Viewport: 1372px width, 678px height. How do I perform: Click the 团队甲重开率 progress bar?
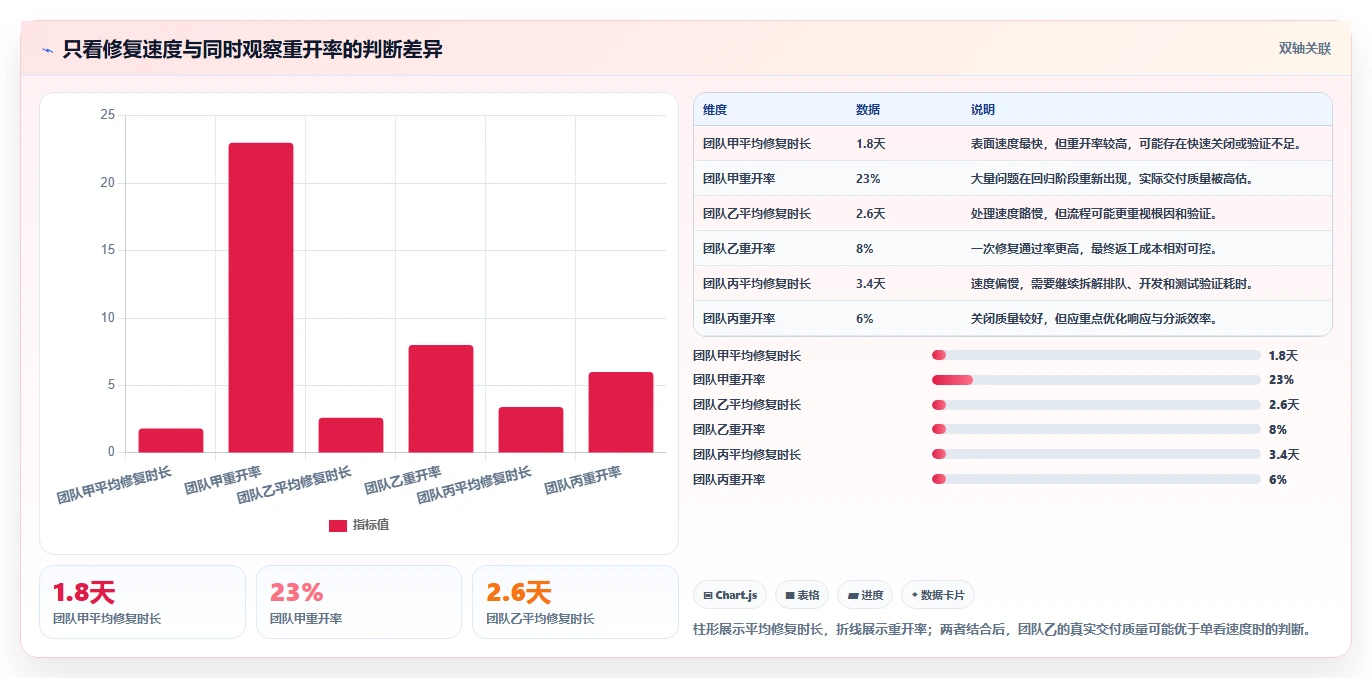click(x=1096, y=380)
